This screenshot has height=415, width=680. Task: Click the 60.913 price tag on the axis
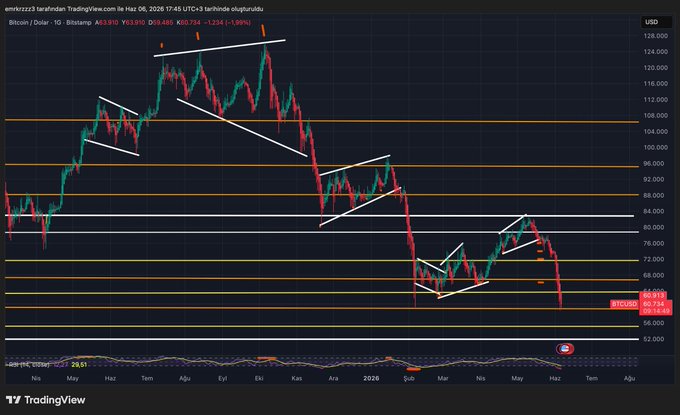pyautogui.click(x=653, y=295)
